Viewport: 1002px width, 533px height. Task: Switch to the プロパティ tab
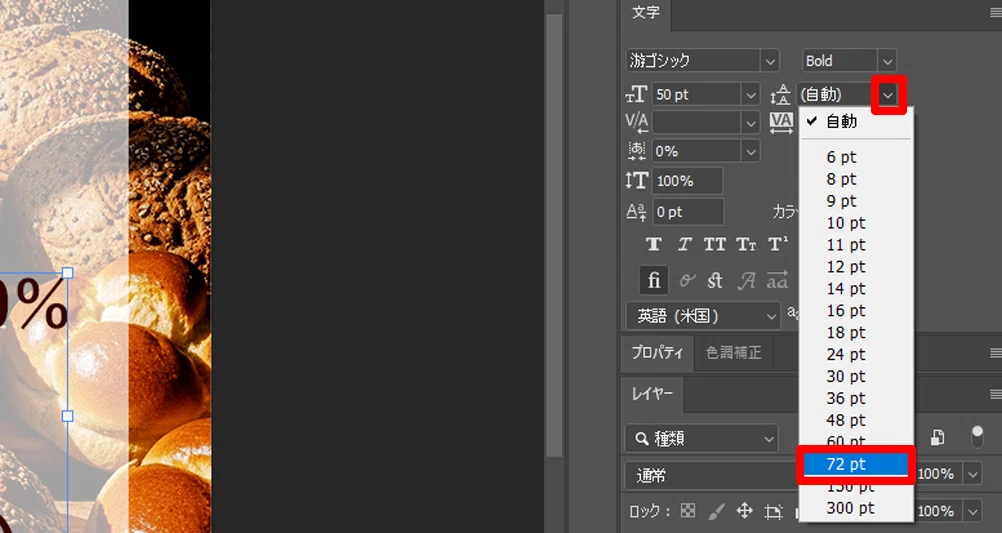point(657,353)
